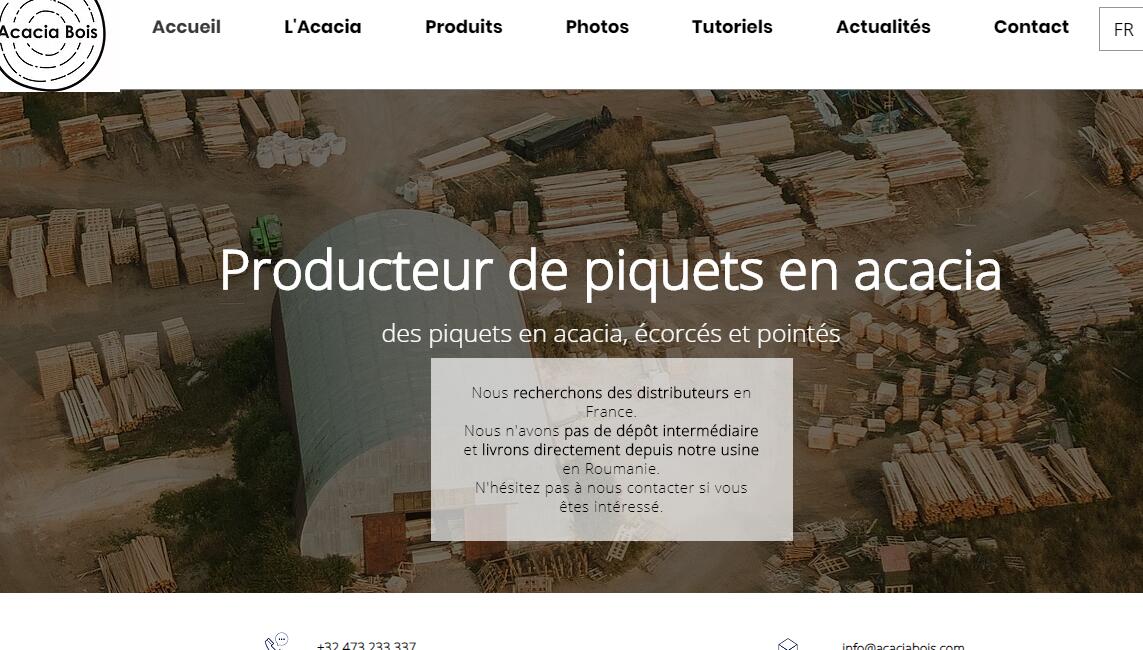Click the envelope email icon
The image size is (1143, 650).
coord(788,644)
